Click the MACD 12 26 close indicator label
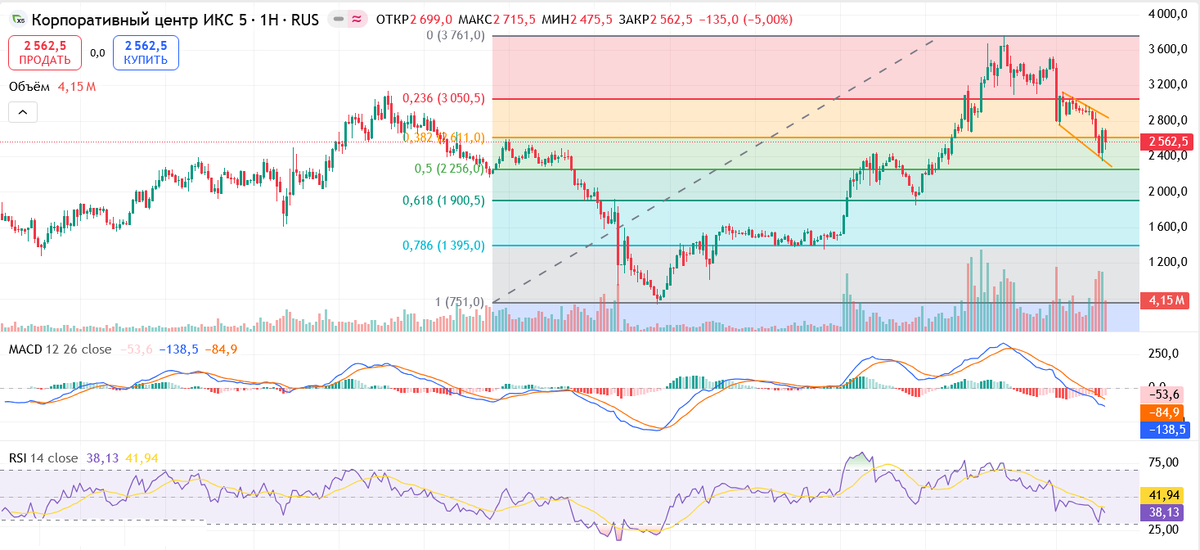The height and width of the screenshot is (550, 1200). click(x=60, y=349)
